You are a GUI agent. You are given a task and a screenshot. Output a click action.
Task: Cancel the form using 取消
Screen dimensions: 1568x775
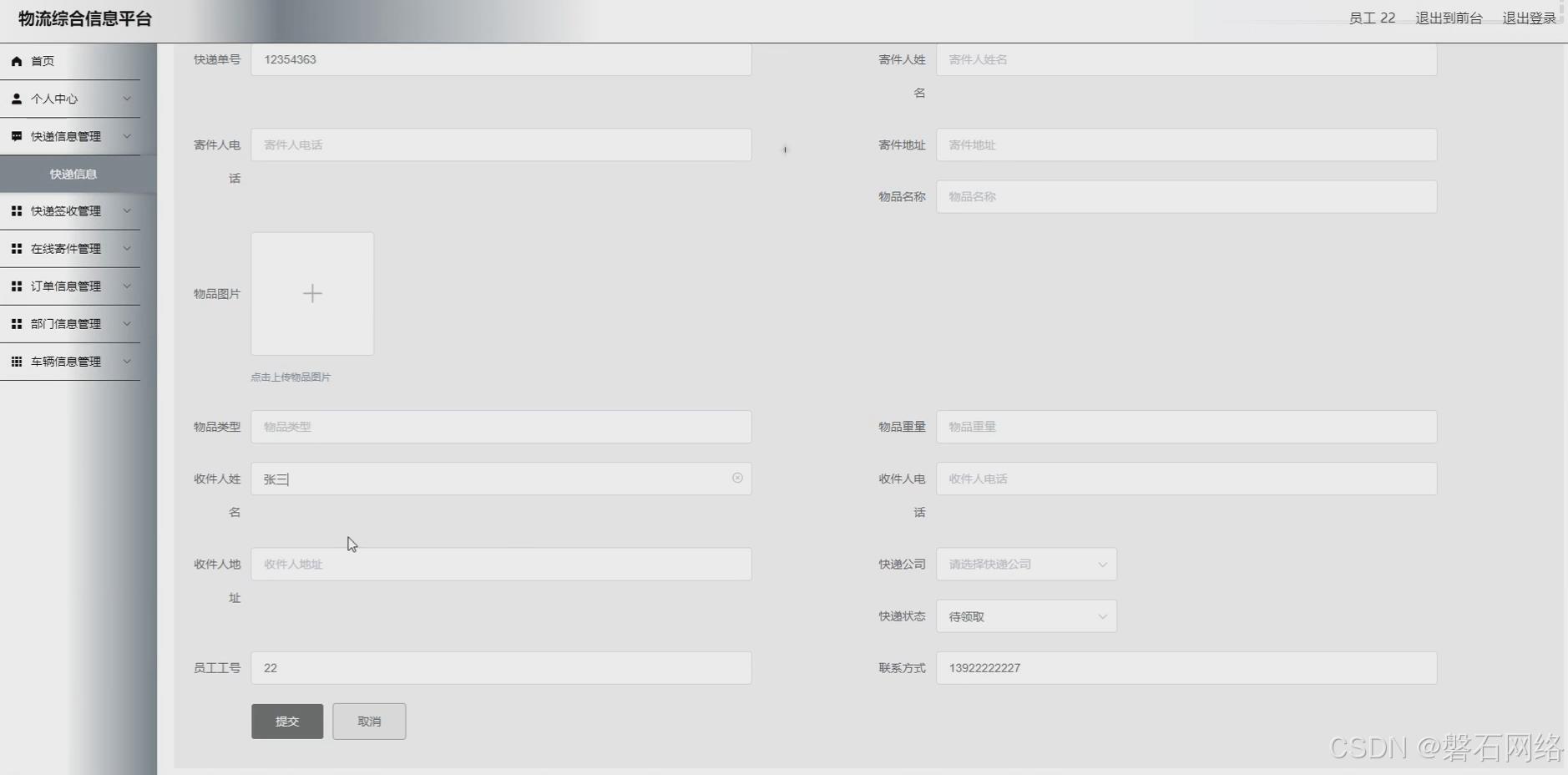pos(368,721)
